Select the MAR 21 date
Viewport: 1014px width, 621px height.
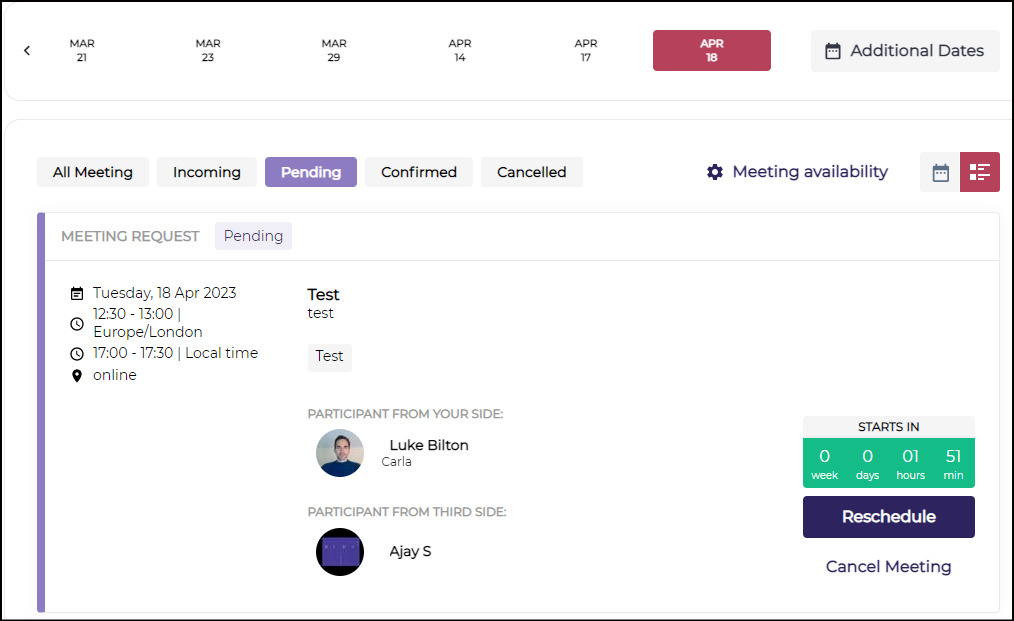[82, 51]
